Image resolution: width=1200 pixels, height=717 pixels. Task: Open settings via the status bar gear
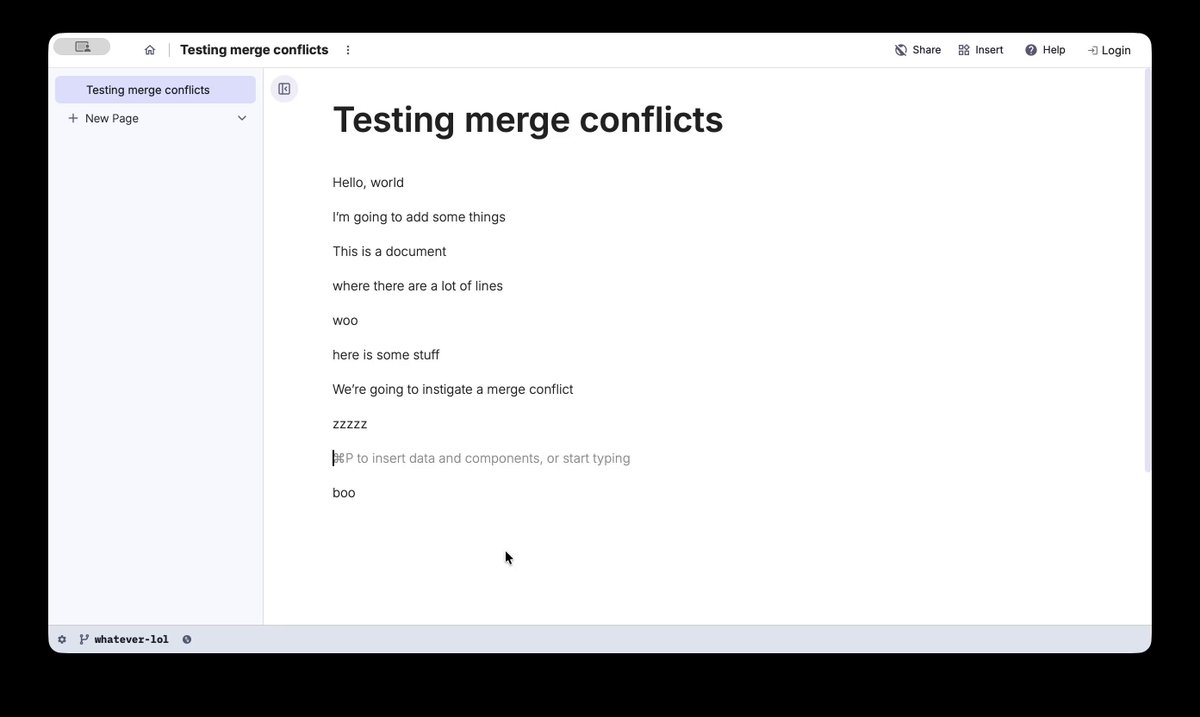pyautogui.click(x=62, y=639)
